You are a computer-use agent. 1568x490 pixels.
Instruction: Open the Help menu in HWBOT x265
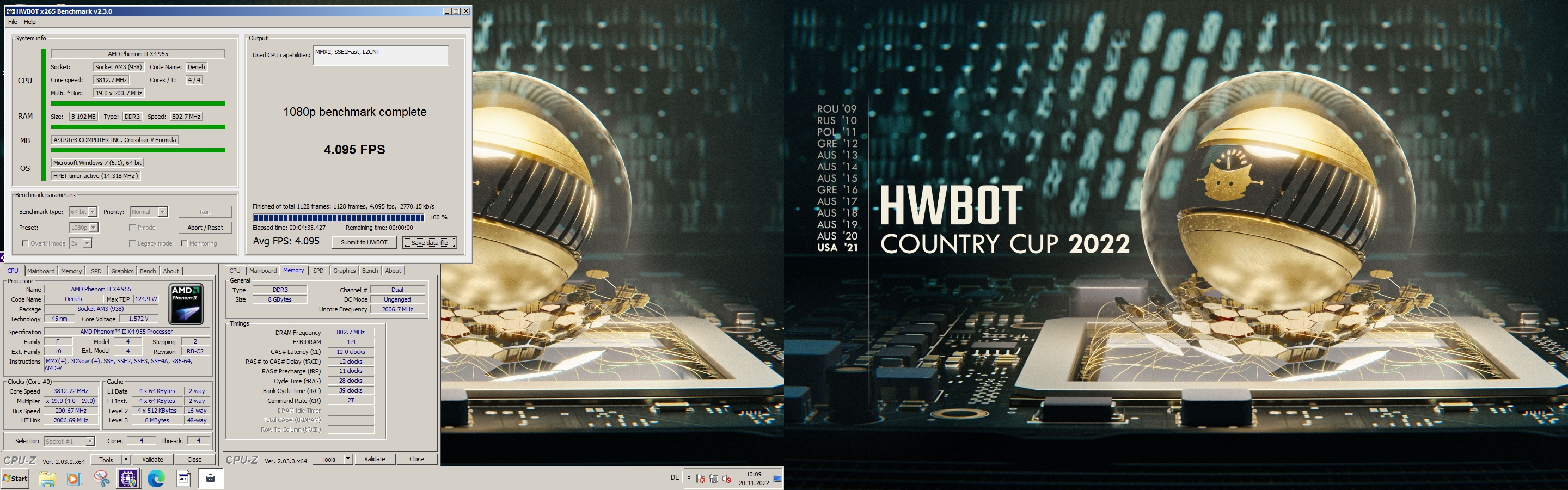point(30,22)
